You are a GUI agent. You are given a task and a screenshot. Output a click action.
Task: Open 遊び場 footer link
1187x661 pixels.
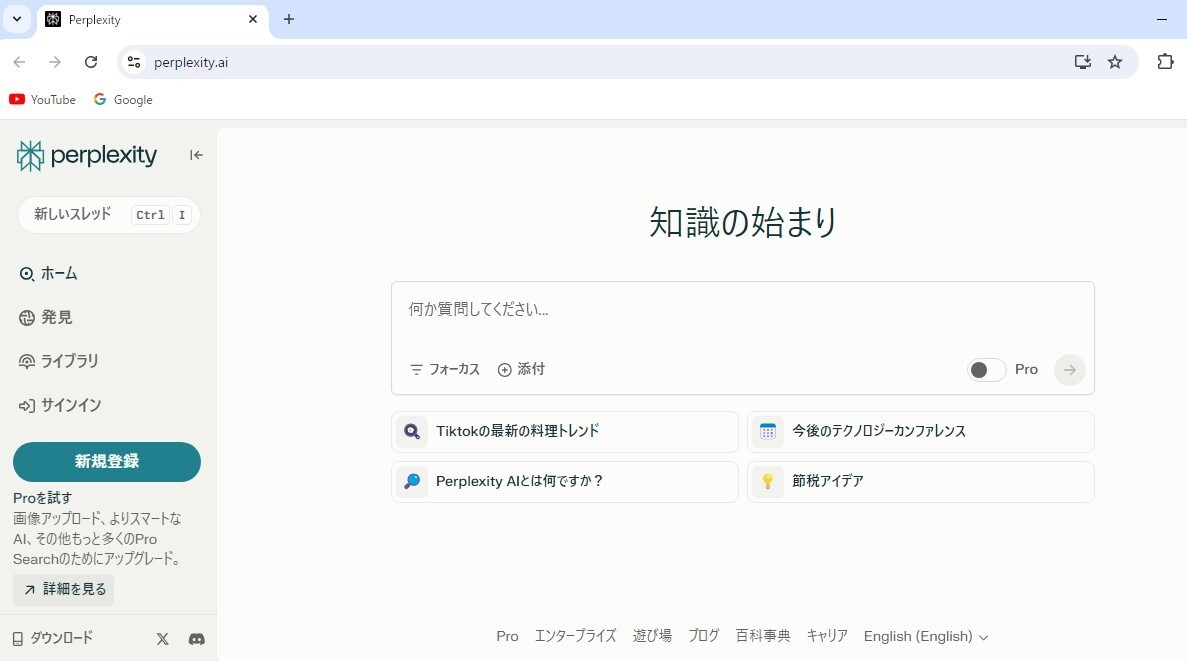click(652, 637)
